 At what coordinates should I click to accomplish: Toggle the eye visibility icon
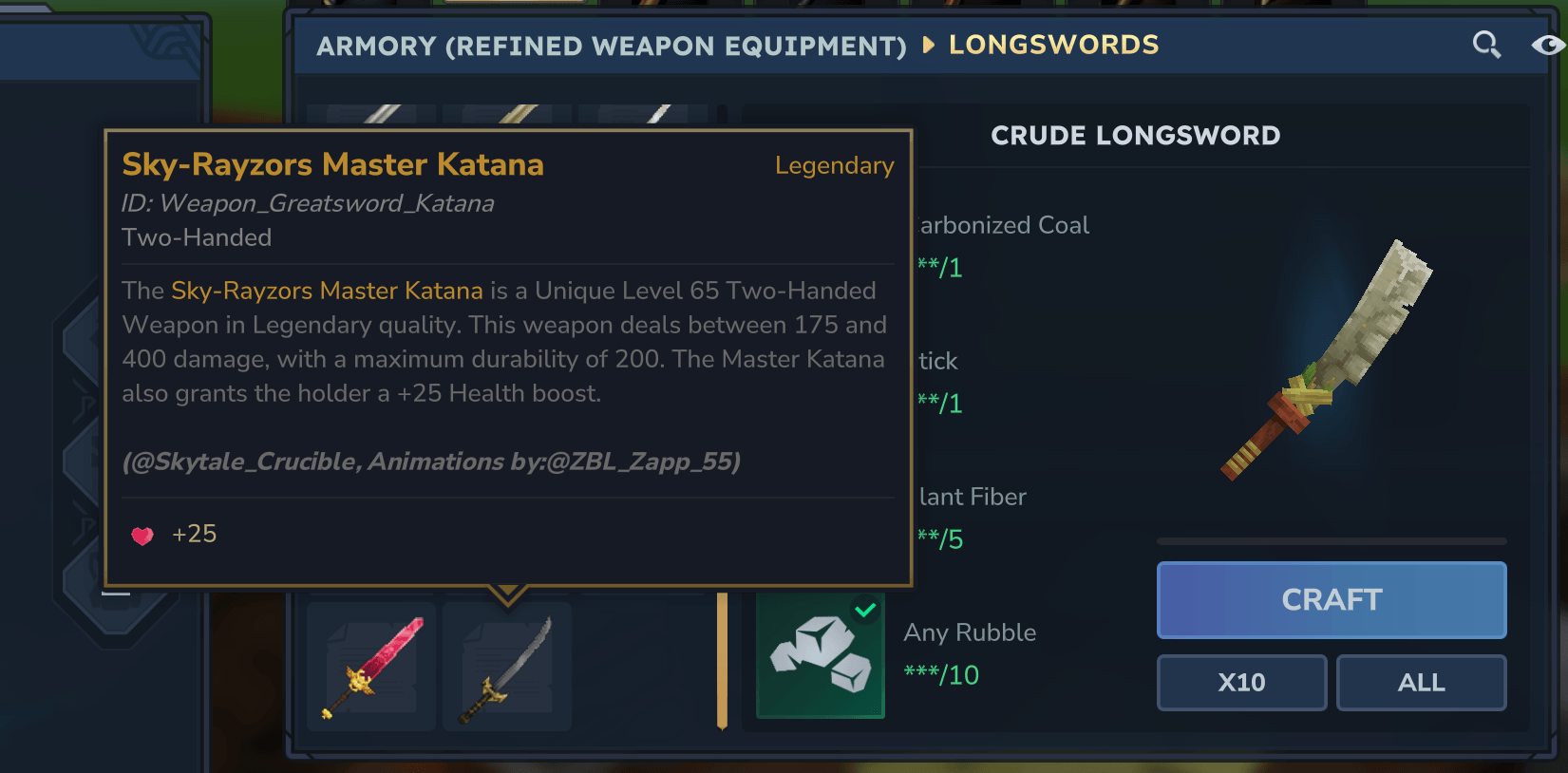1548,45
